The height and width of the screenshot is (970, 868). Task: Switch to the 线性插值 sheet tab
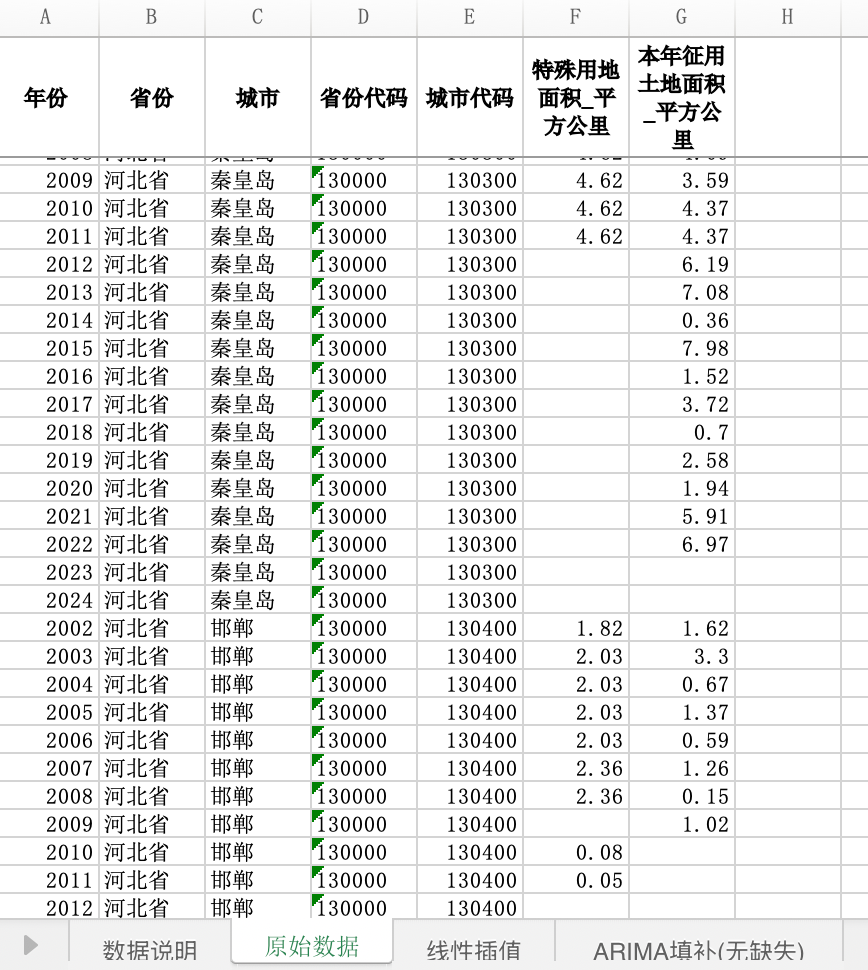click(474, 948)
